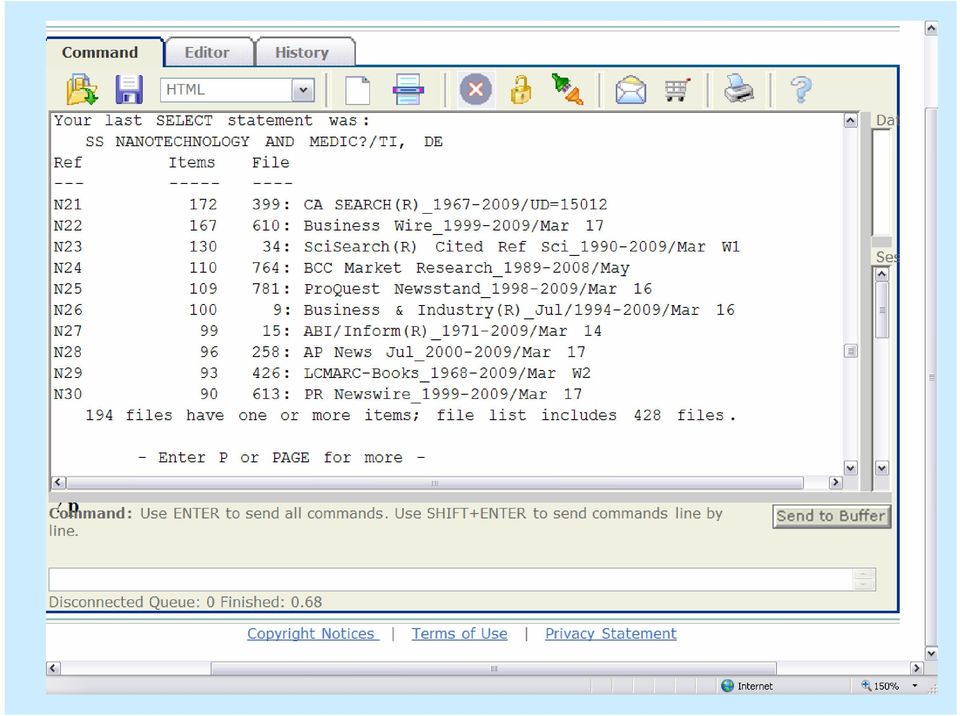Click the output pane scroll up arrow

[850, 120]
